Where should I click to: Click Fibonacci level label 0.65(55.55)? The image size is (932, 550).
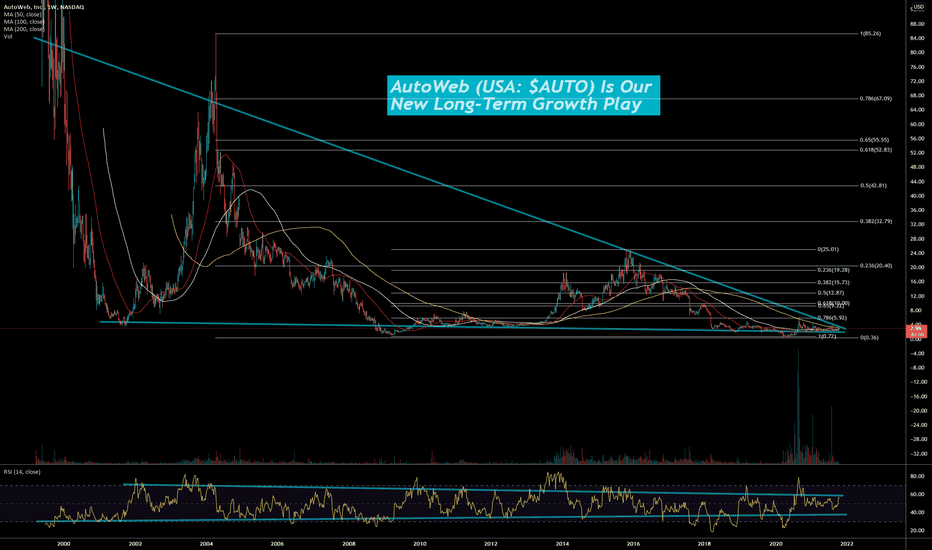(x=874, y=140)
